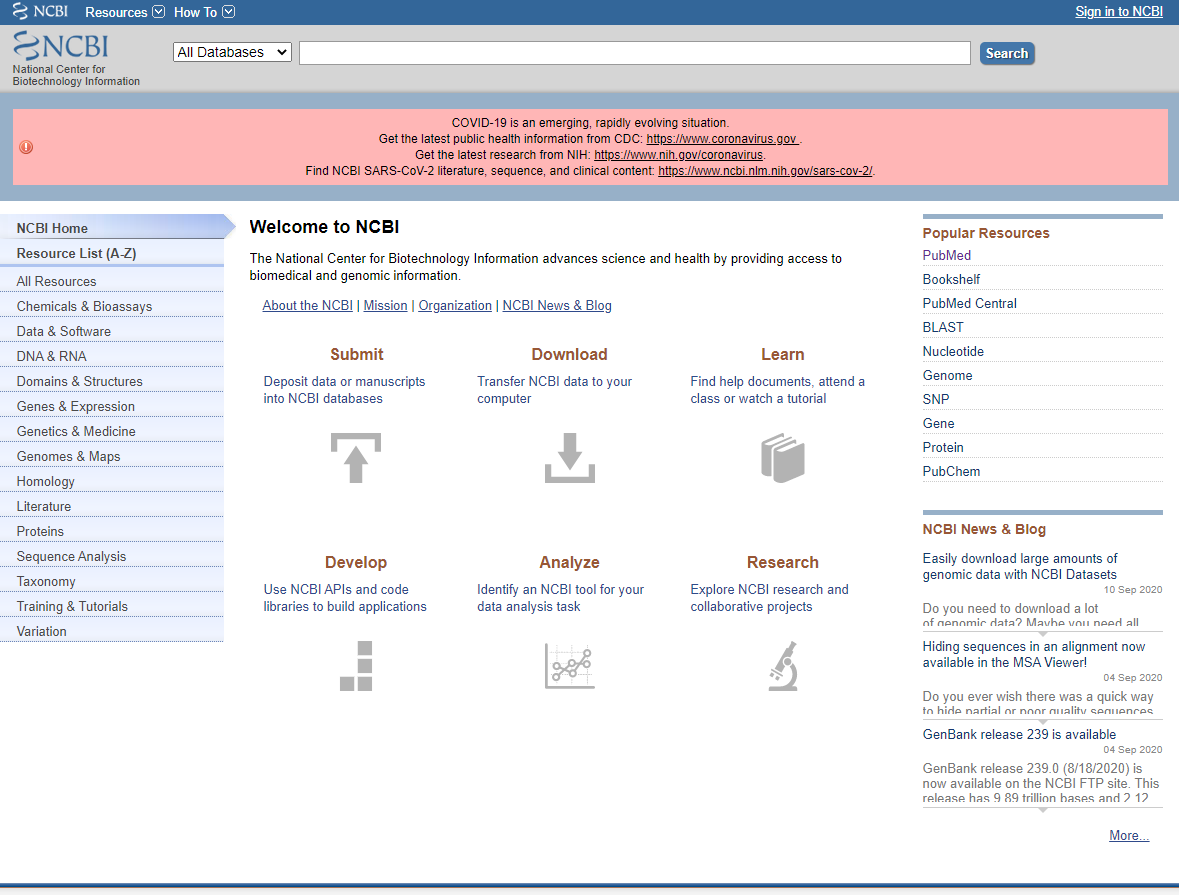Open Genome in Popular Resources

tap(947, 376)
